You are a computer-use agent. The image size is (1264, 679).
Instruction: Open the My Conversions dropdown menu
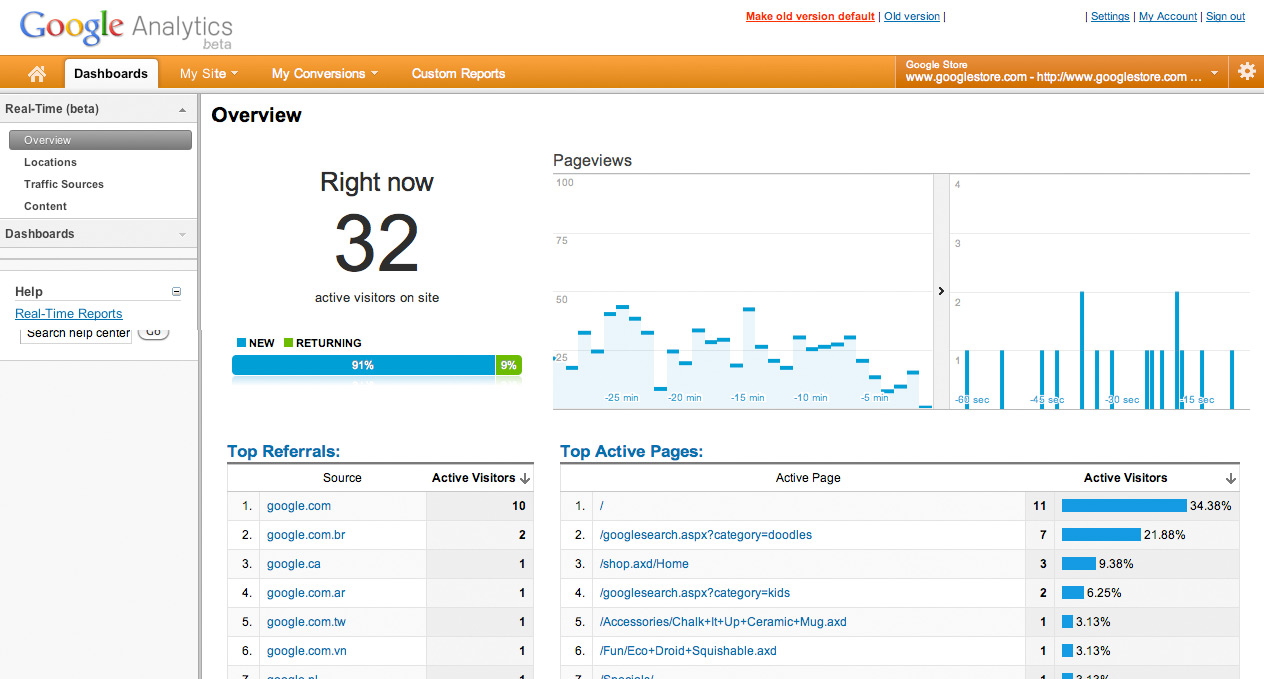point(325,73)
